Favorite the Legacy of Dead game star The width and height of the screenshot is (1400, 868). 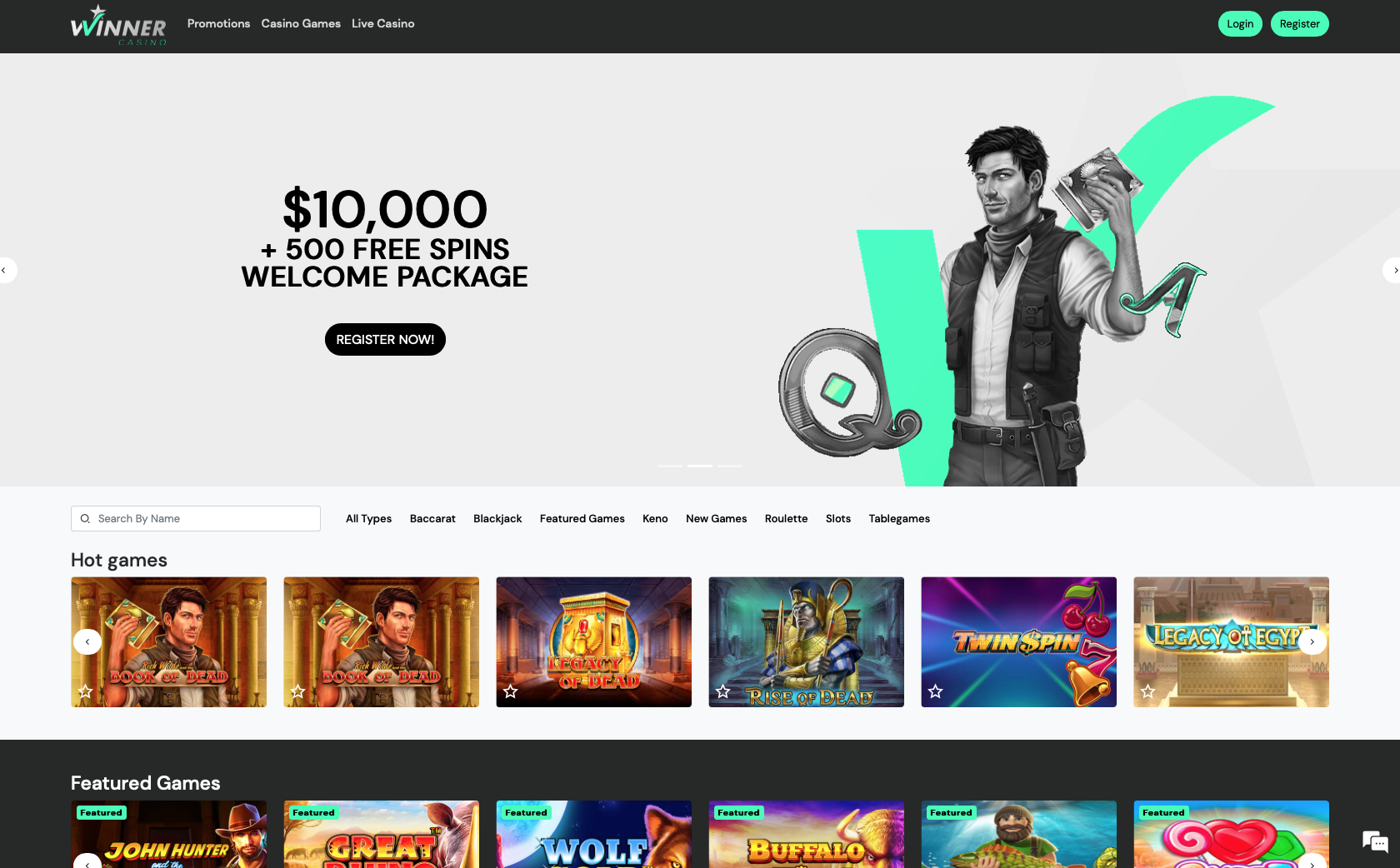click(x=511, y=691)
